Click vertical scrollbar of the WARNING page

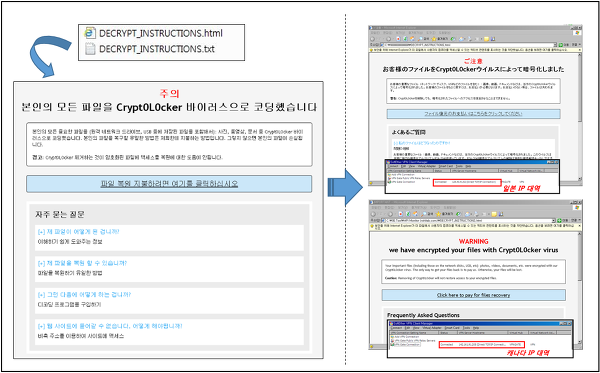point(580,287)
